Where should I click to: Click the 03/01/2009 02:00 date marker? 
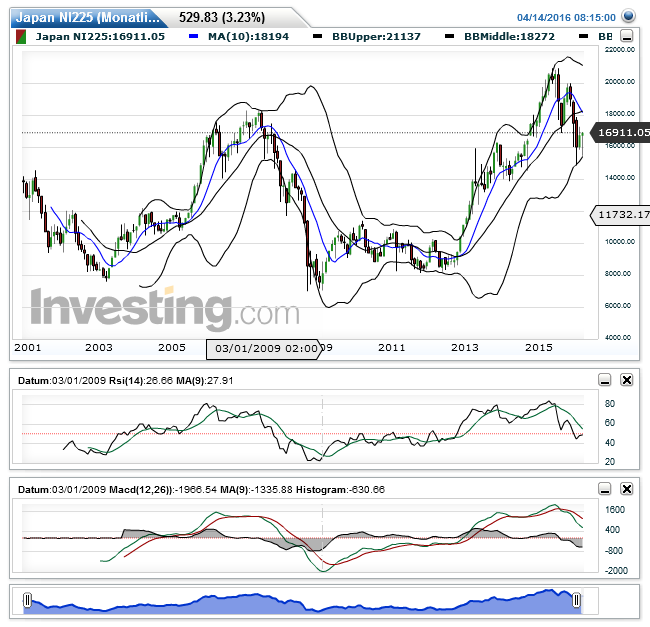pos(264,349)
